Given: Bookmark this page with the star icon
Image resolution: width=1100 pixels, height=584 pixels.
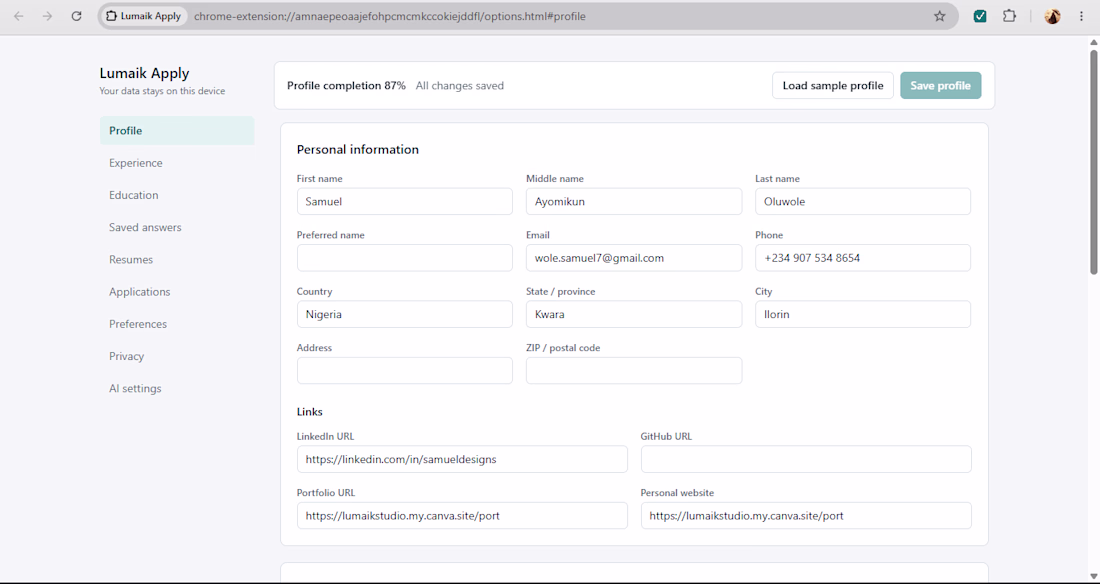Looking at the screenshot, I should coord(939,16).
